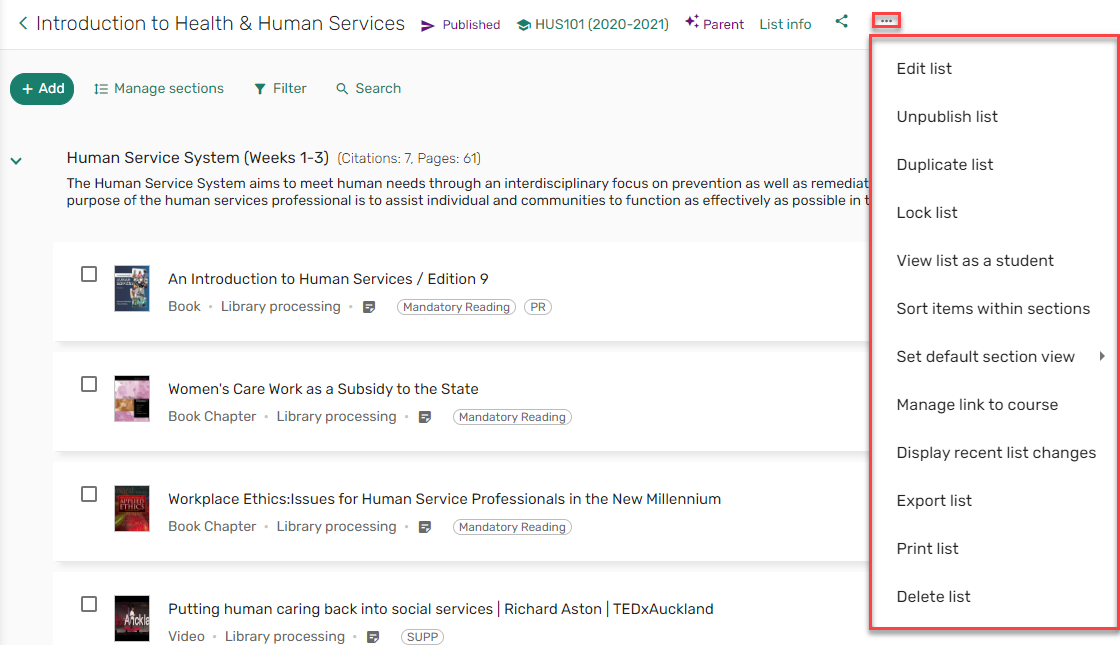
Task: Click the SUPP tag on the video item
Action: click(x=422, y=637)
